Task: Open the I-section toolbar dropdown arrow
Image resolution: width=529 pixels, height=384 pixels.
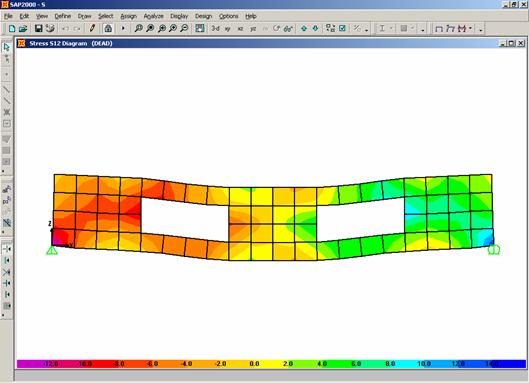Action: coord(391,28)
